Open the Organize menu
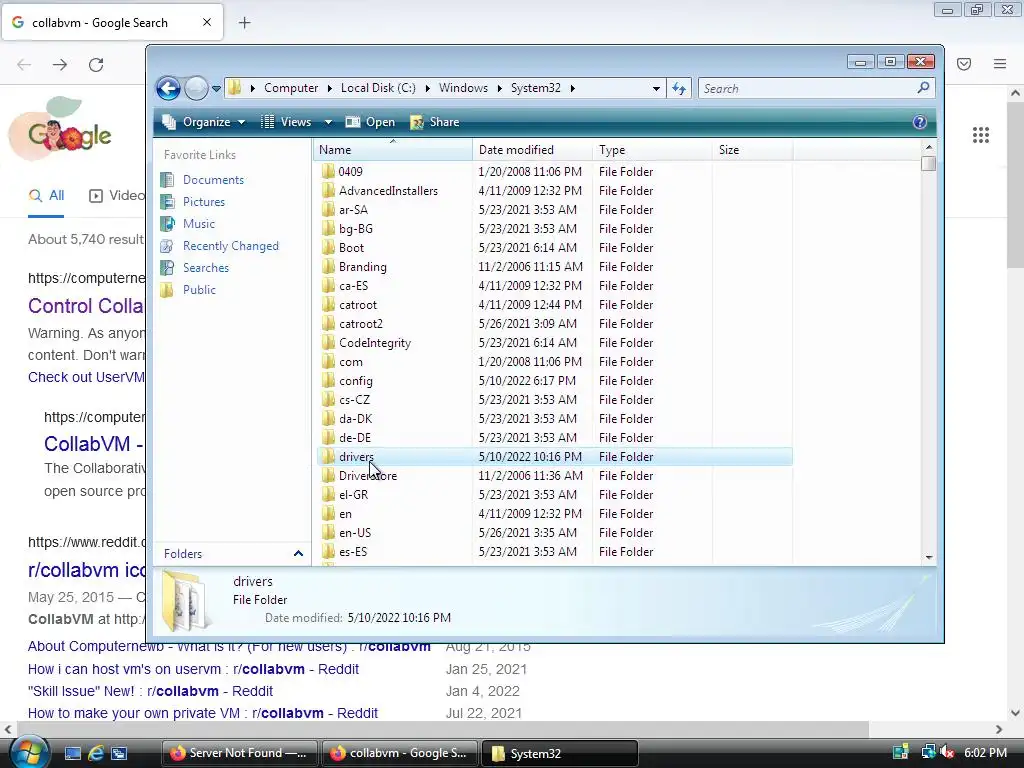Image resolution: width=1024 pixels, height=768 pixels. 204,122
